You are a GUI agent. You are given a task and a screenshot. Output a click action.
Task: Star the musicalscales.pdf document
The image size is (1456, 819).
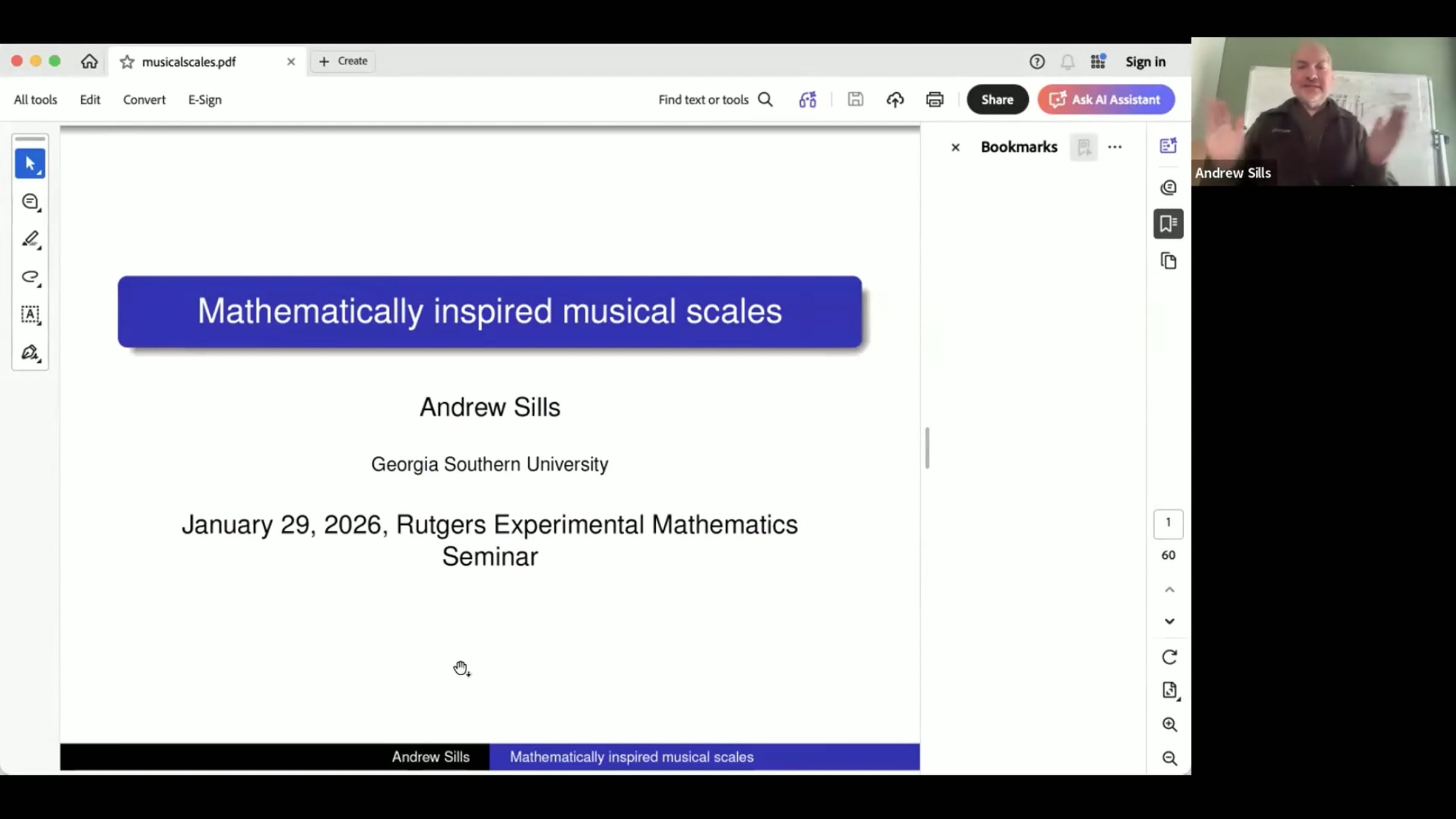click(x=127, y=62)
